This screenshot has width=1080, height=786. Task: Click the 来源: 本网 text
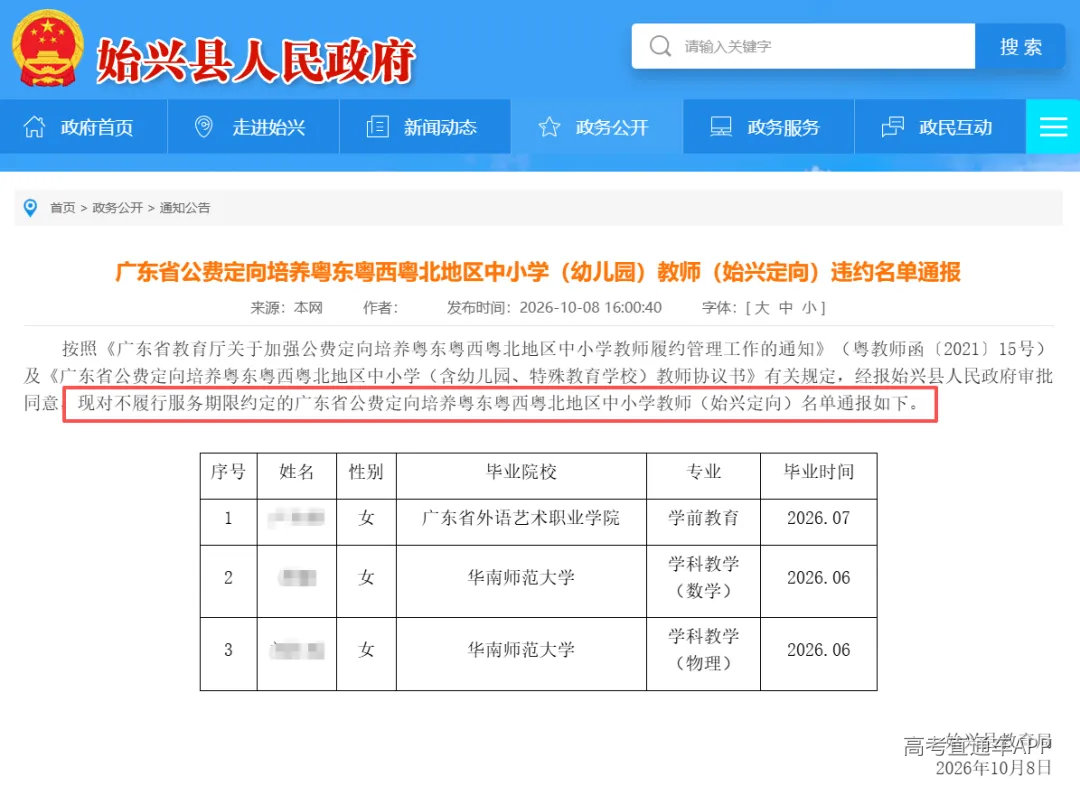(287, 307)
